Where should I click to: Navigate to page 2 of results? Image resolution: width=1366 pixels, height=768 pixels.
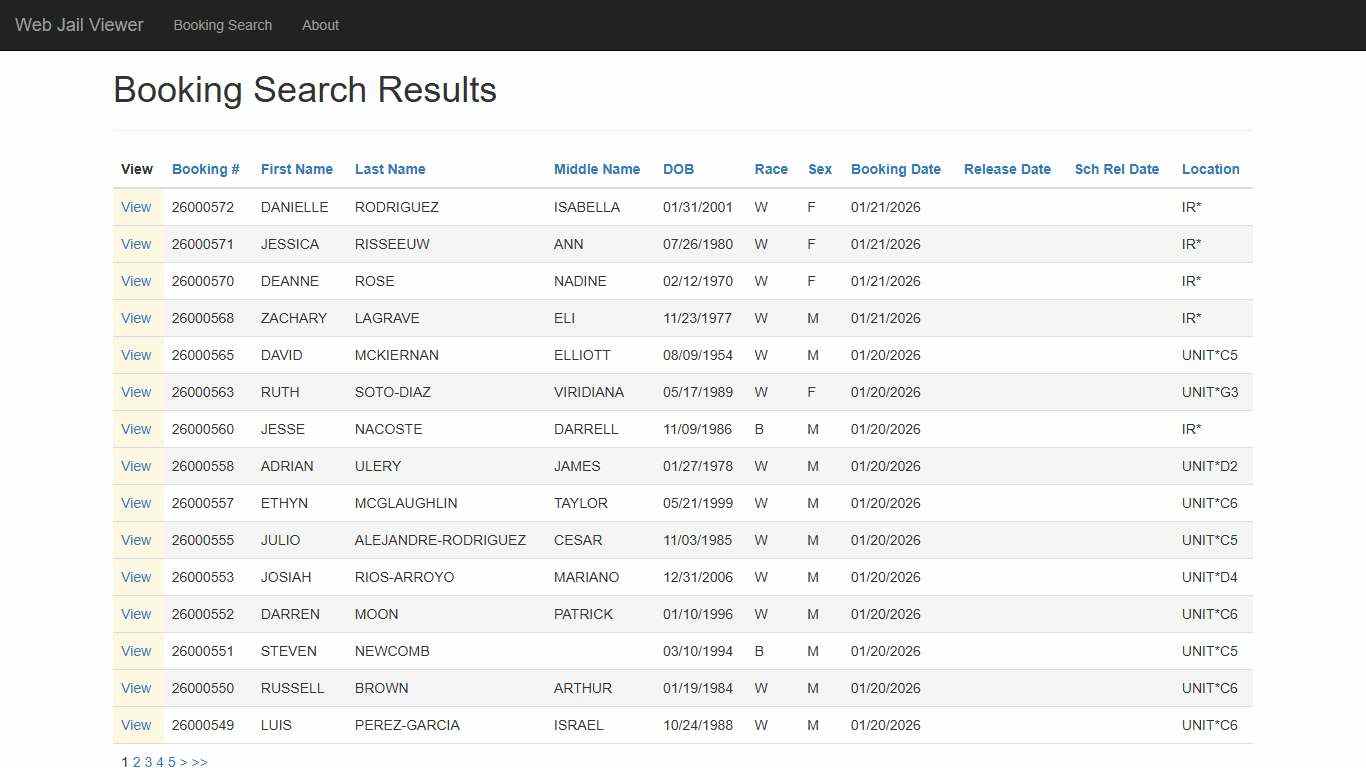click(135, 761)
